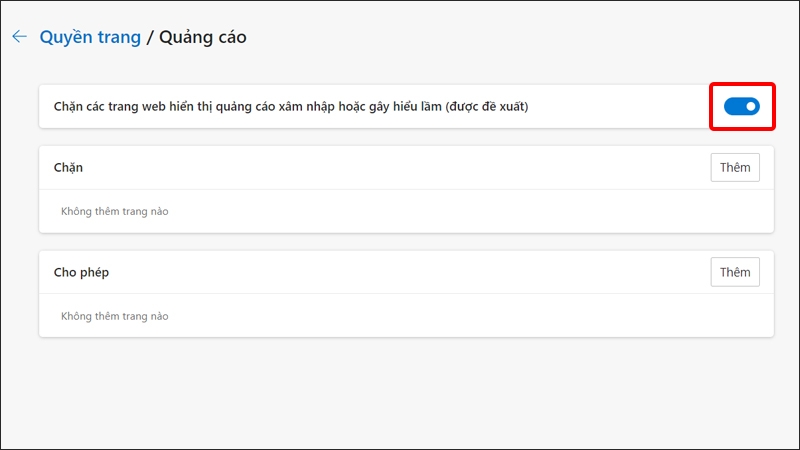Click 'Không thêm trang nào' under Cho phép
This screenshot has height=450, width=800.
click(114, 316)
